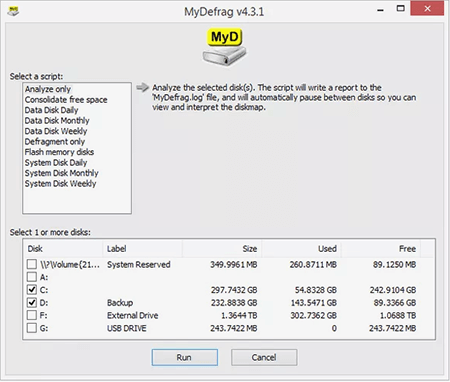The image size is (450, 382).
Task: Select the Consolidate free space script
Action: pos(66,100)
